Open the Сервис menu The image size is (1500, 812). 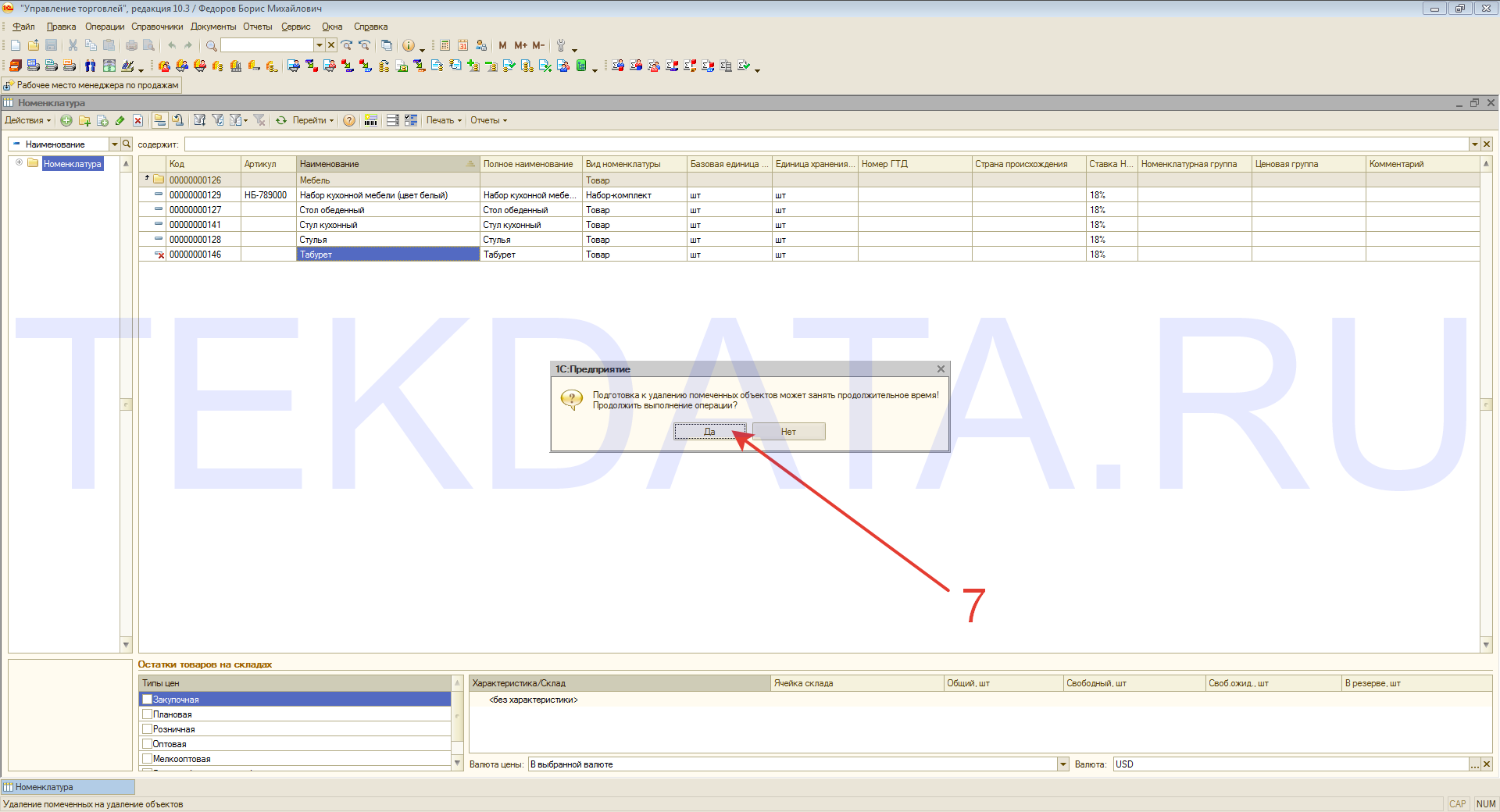pos(296,27)
